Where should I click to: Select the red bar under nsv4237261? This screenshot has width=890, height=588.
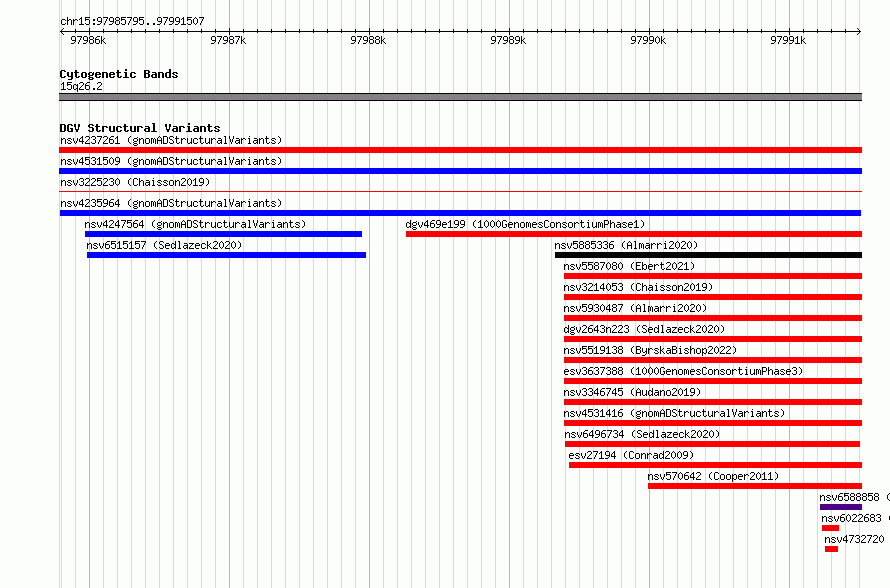pyautogui.click(x=460, y=150)
